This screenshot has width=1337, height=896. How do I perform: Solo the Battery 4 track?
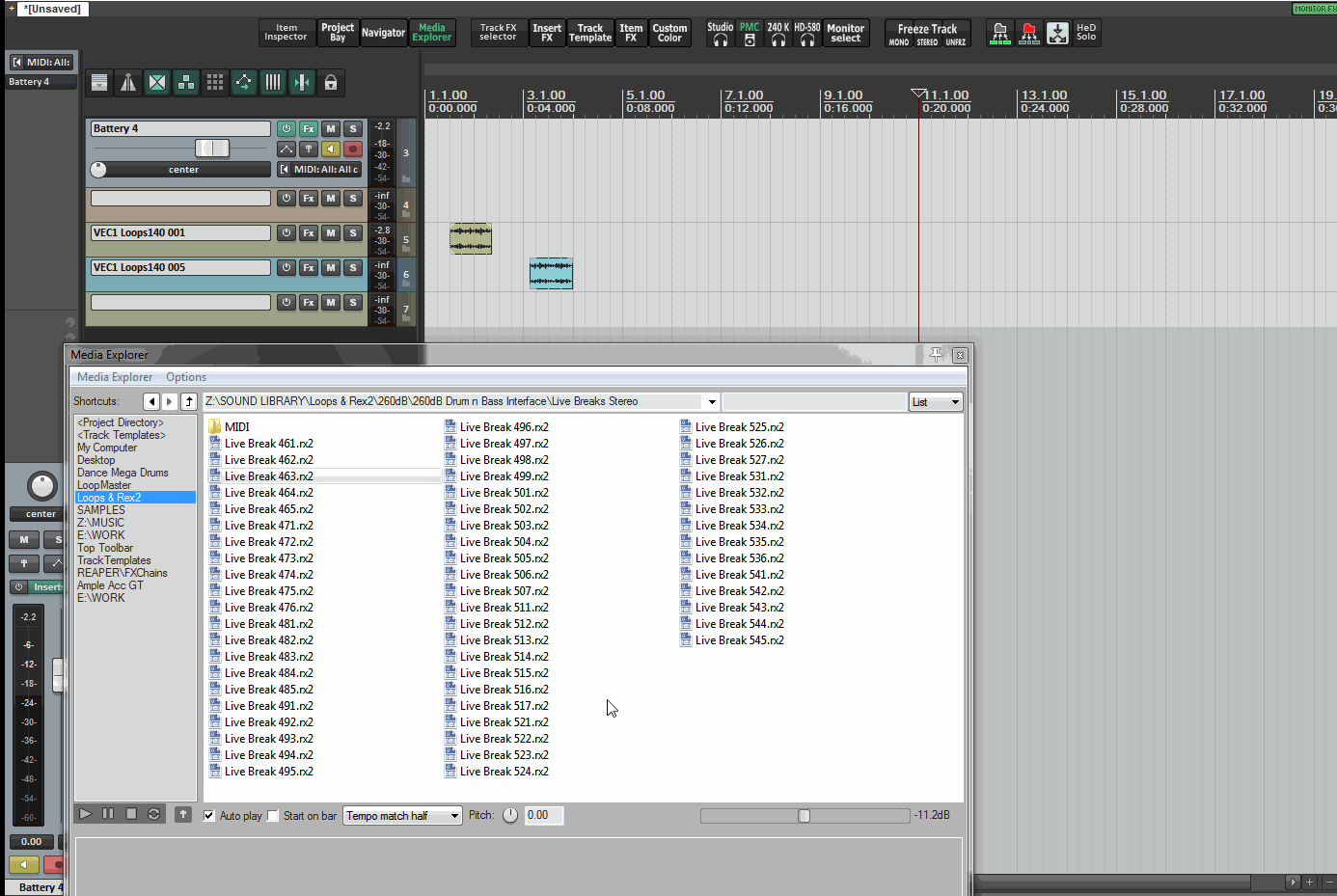pyautogui.click(x=353, y=128)
